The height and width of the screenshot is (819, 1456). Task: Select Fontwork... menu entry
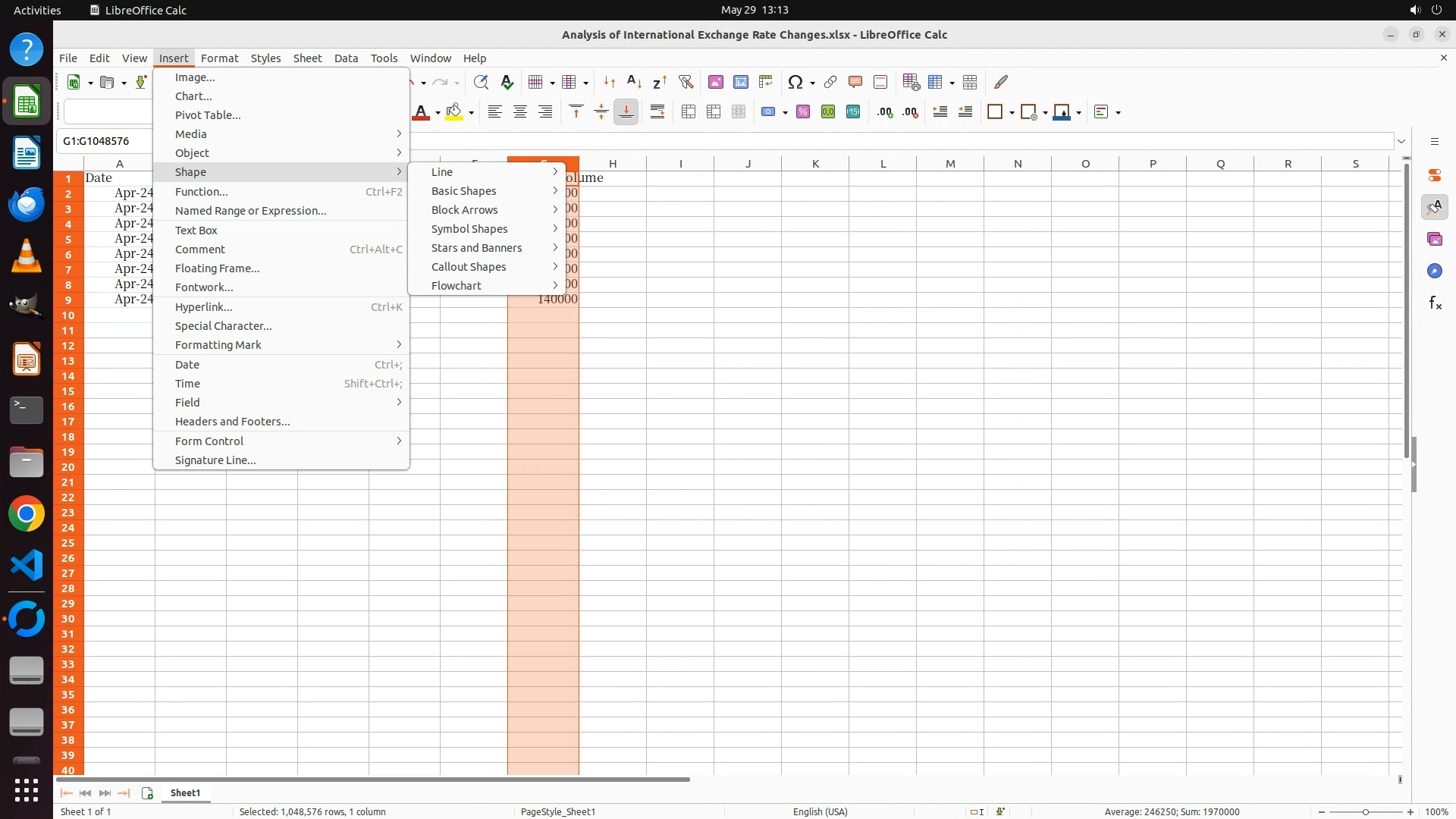pyautogui.click(x=204, y=287)
